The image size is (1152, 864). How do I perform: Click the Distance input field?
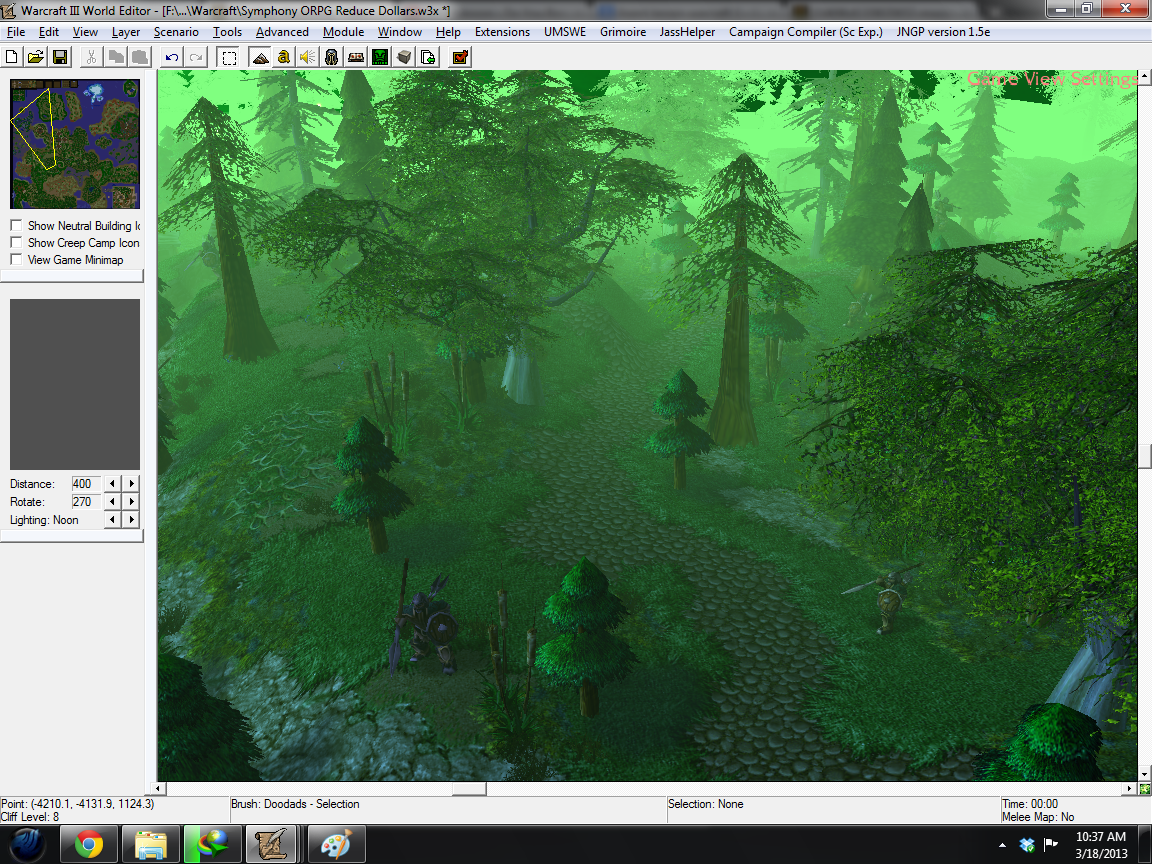click(85, 483)
